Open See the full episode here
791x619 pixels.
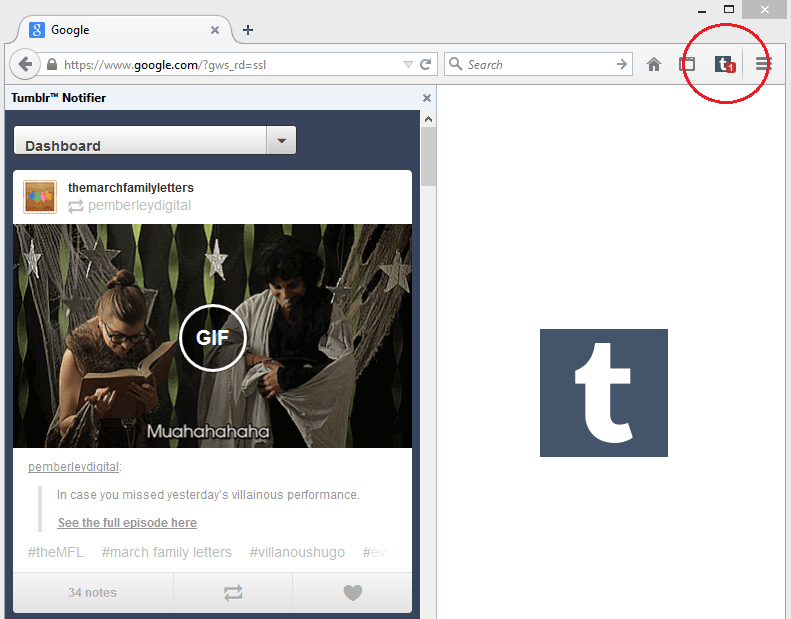click(127, 523)
